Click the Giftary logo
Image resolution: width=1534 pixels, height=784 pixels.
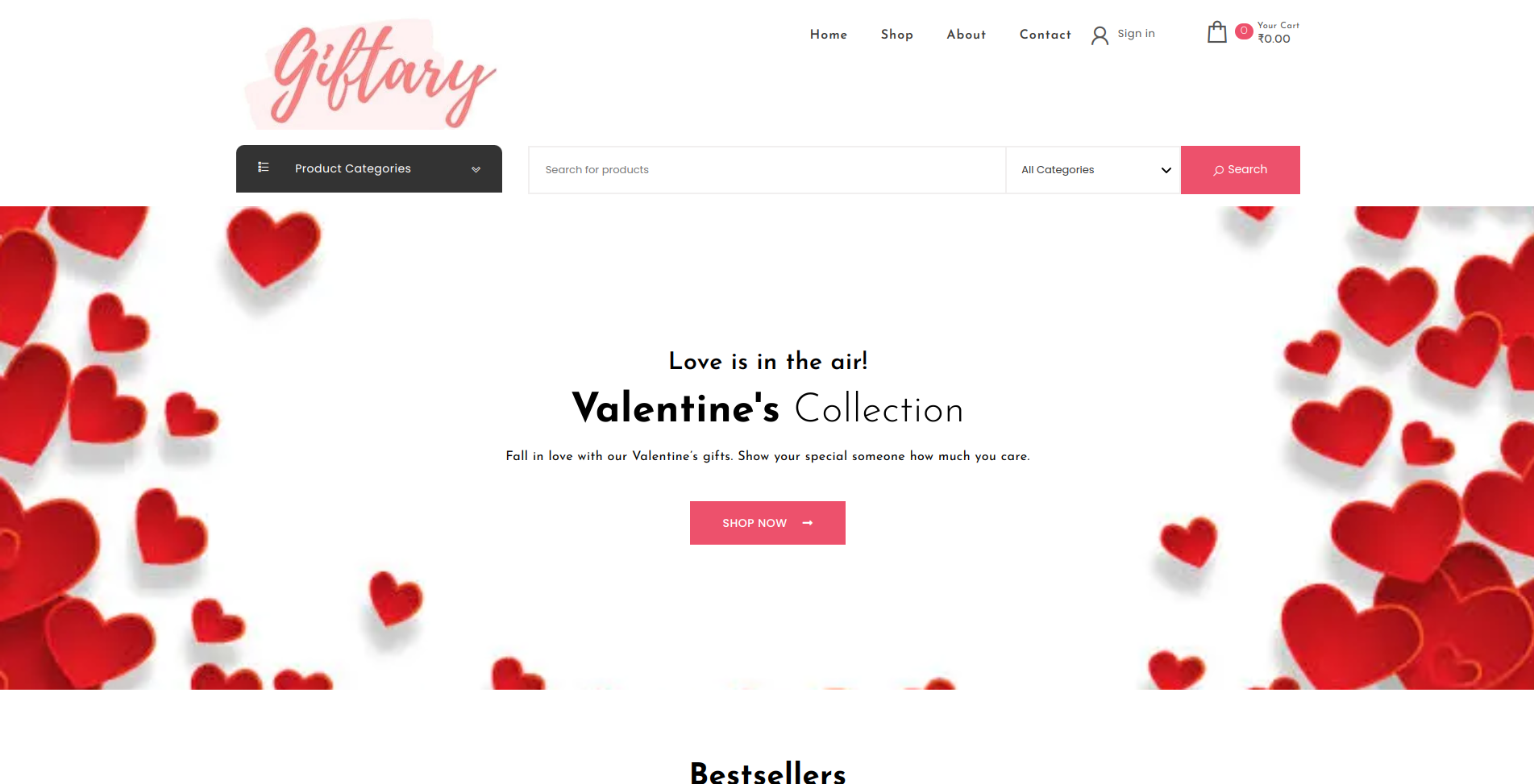click(371, 73)
